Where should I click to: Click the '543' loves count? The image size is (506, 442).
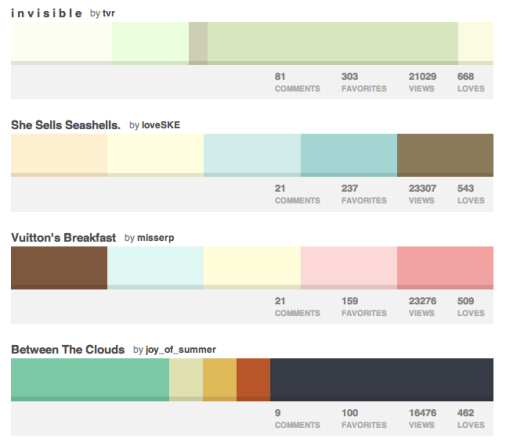click(x=466, y=188)
